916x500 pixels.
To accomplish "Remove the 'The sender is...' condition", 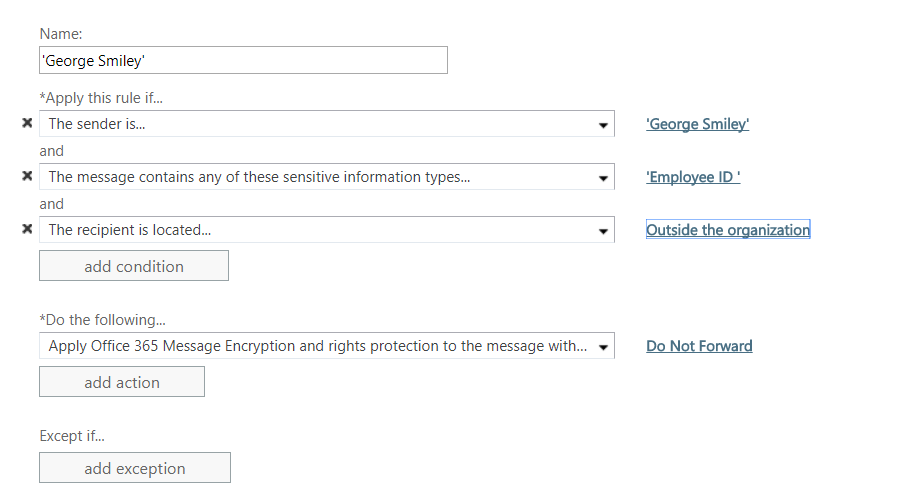I will click(27, 123).
